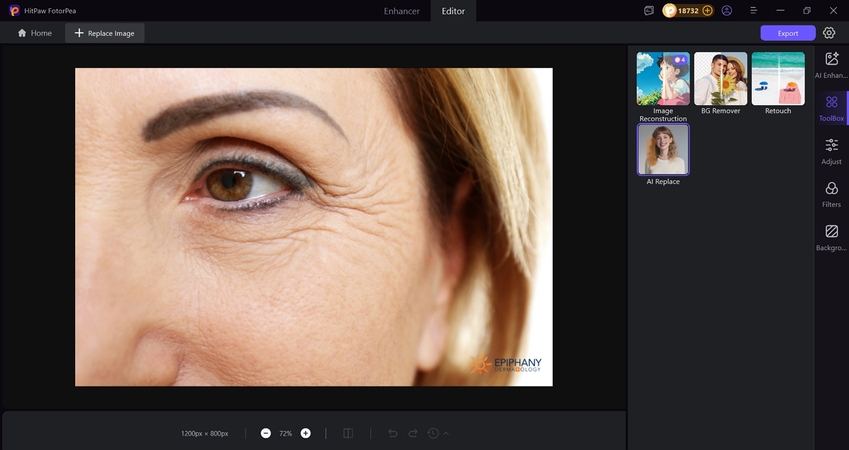Click the Replace Image button

click(106, 33)
